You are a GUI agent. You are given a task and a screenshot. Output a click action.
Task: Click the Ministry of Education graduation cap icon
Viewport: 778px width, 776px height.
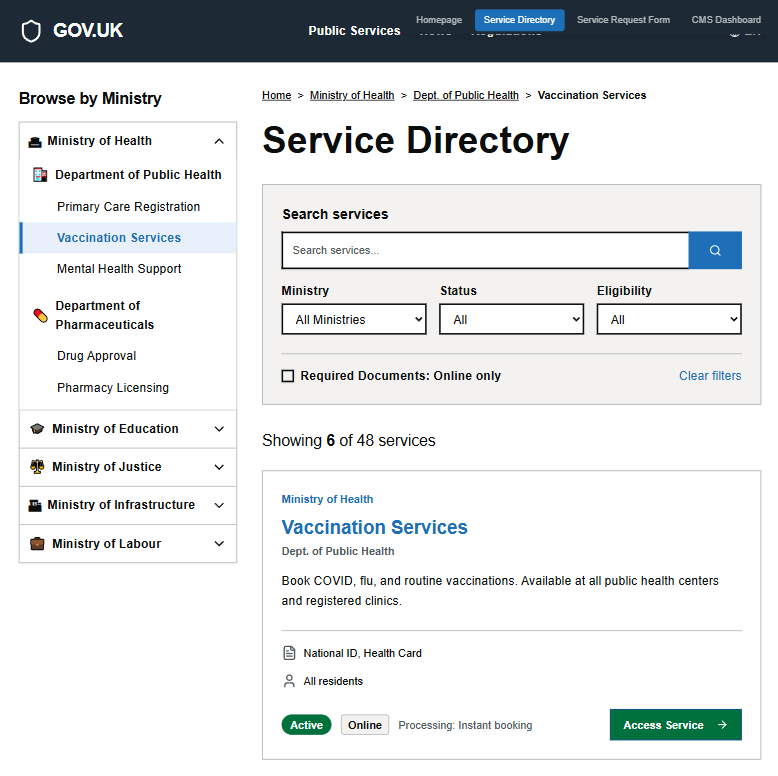click(x=37, y=429)
